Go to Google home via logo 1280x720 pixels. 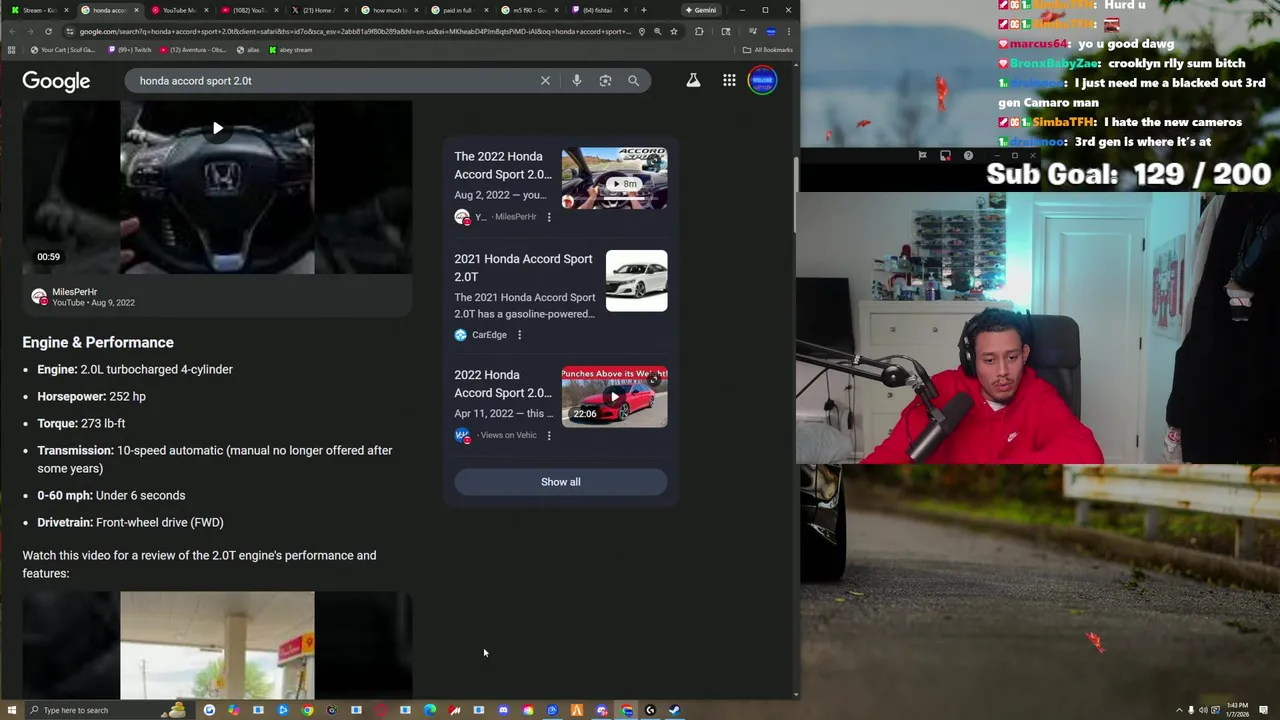click(x=56, y=81)
